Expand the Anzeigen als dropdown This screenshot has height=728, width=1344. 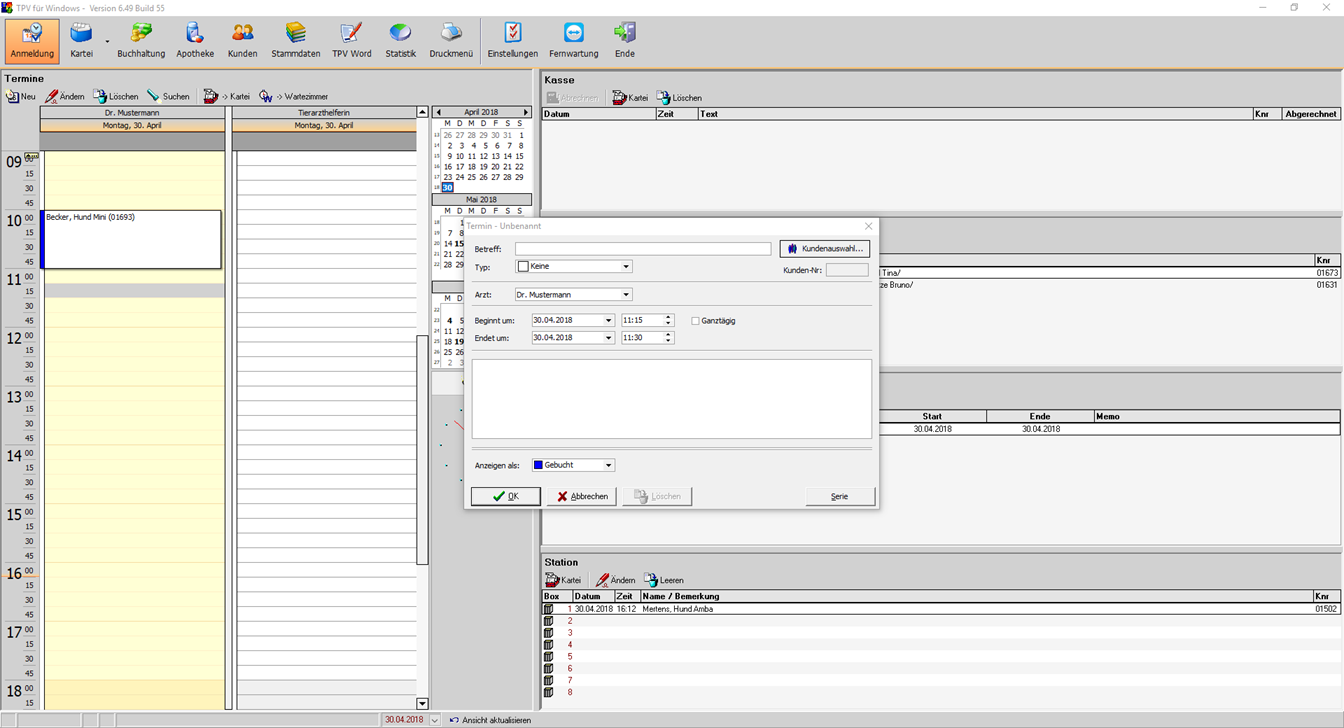[609, 466]
